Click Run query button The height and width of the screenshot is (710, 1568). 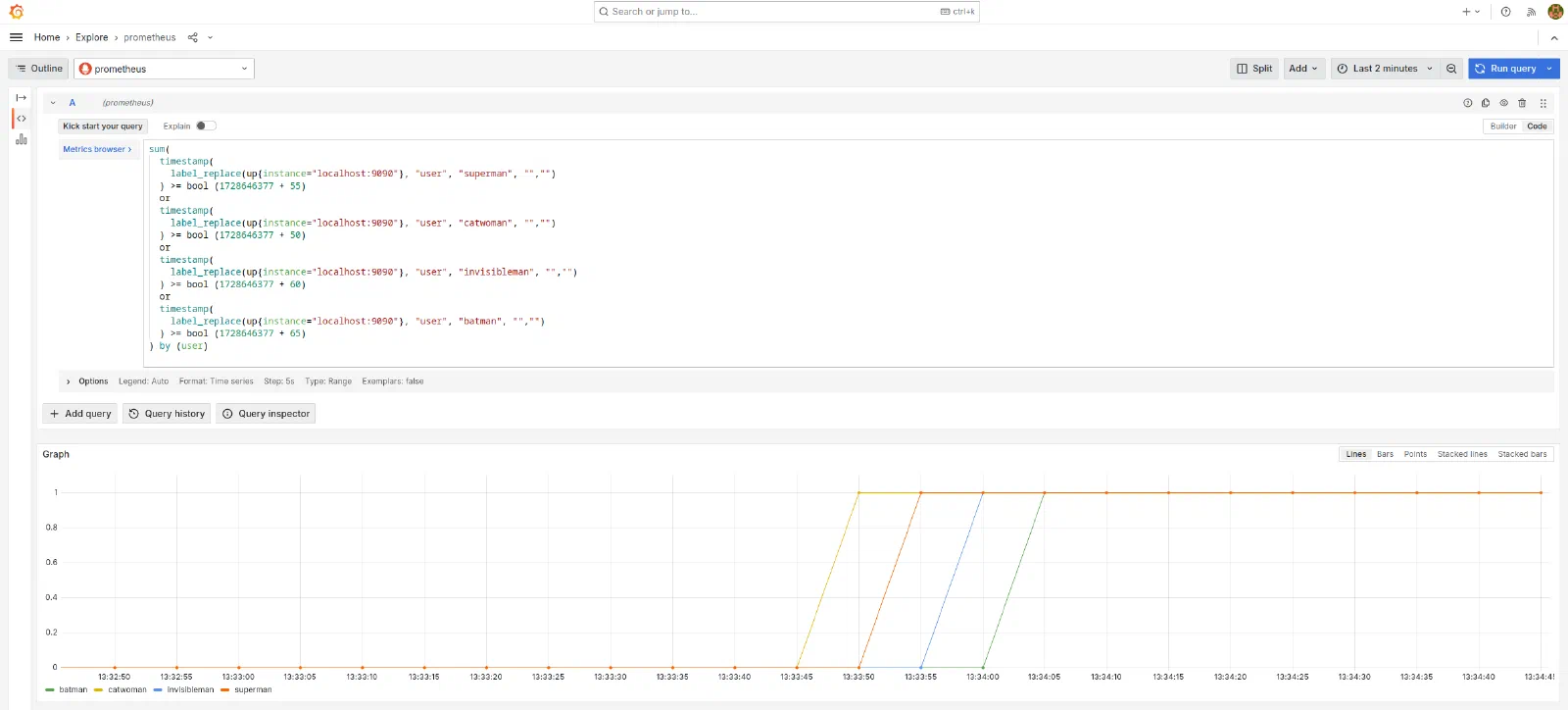pos(1505,69)
